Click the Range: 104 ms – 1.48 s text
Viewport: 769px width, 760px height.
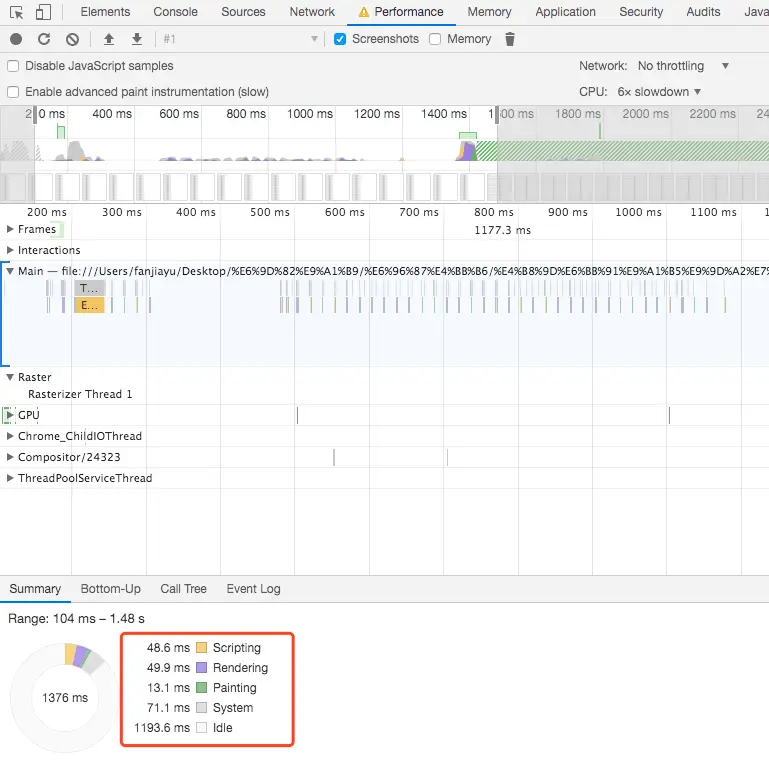click(x=77, y=619)
